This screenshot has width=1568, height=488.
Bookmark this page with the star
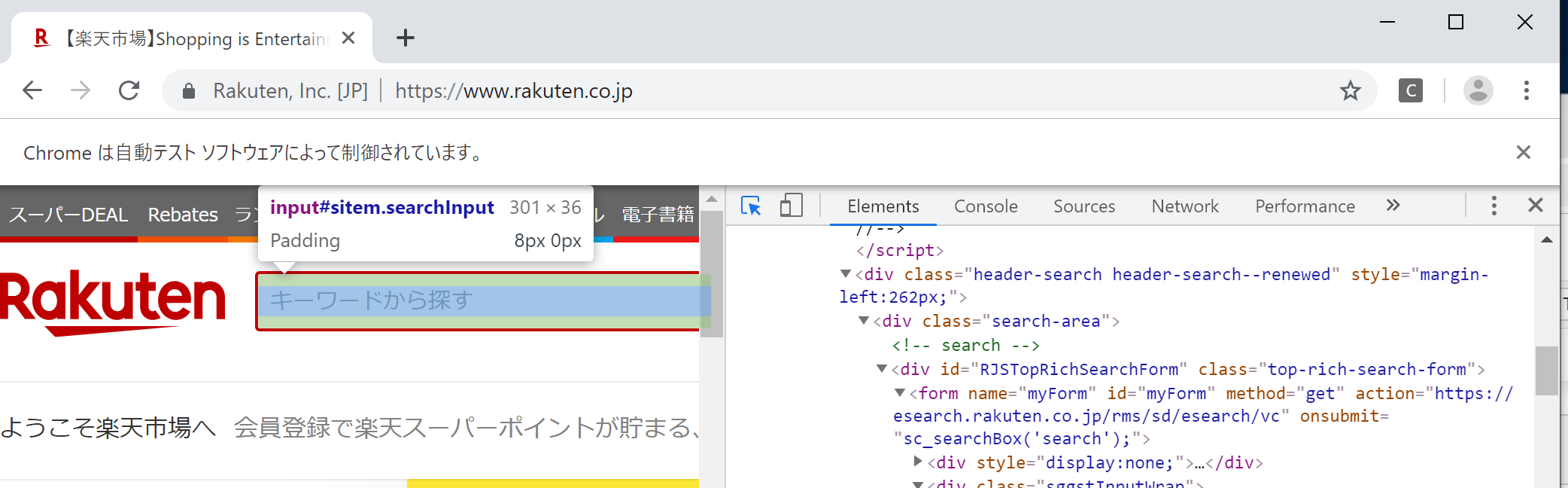1351,91
